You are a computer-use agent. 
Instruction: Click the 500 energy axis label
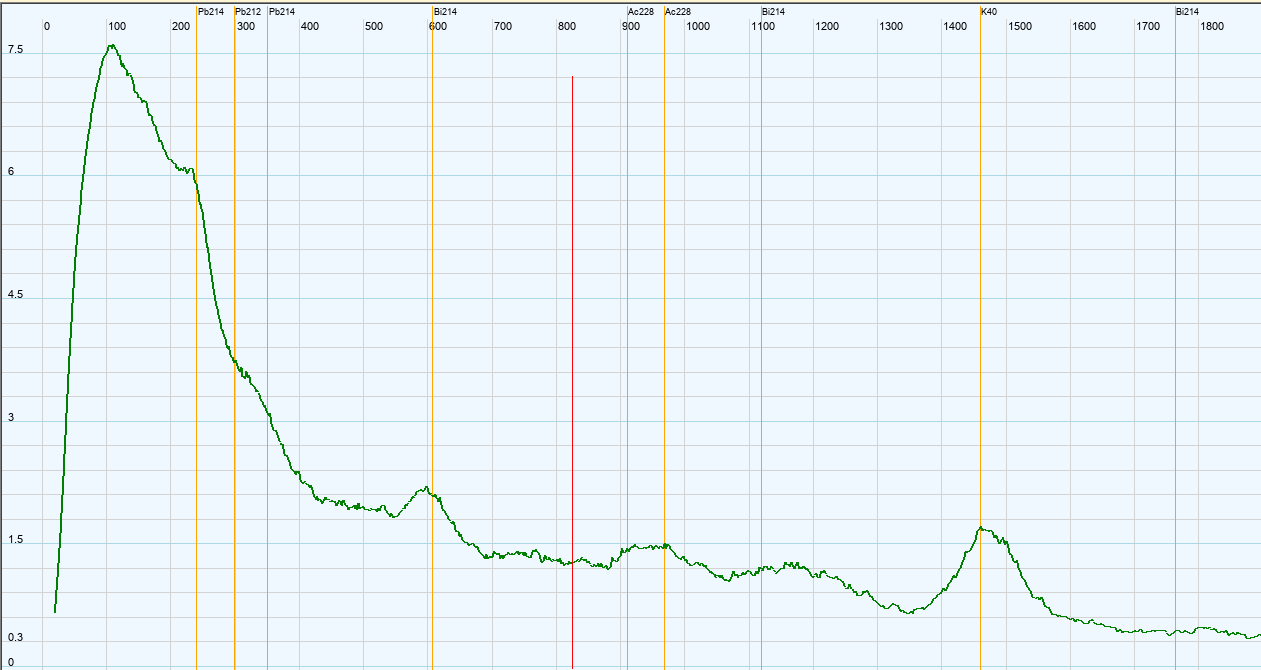(x=374, y=26)
